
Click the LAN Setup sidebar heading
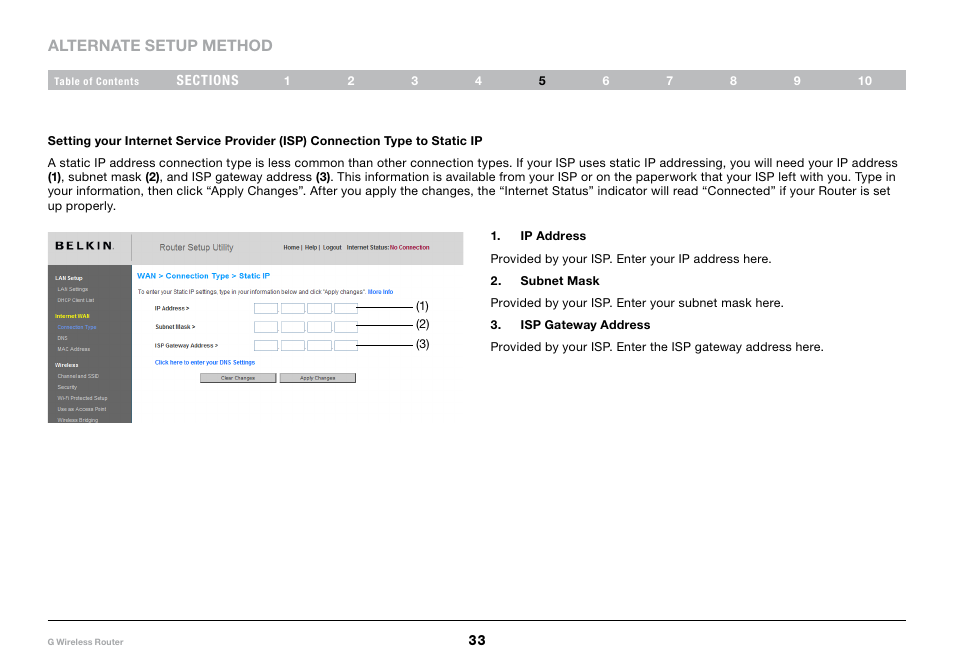pos(69,278)
